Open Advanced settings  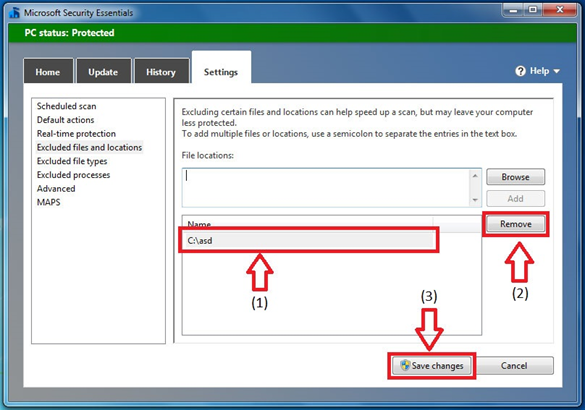[56, 189]
